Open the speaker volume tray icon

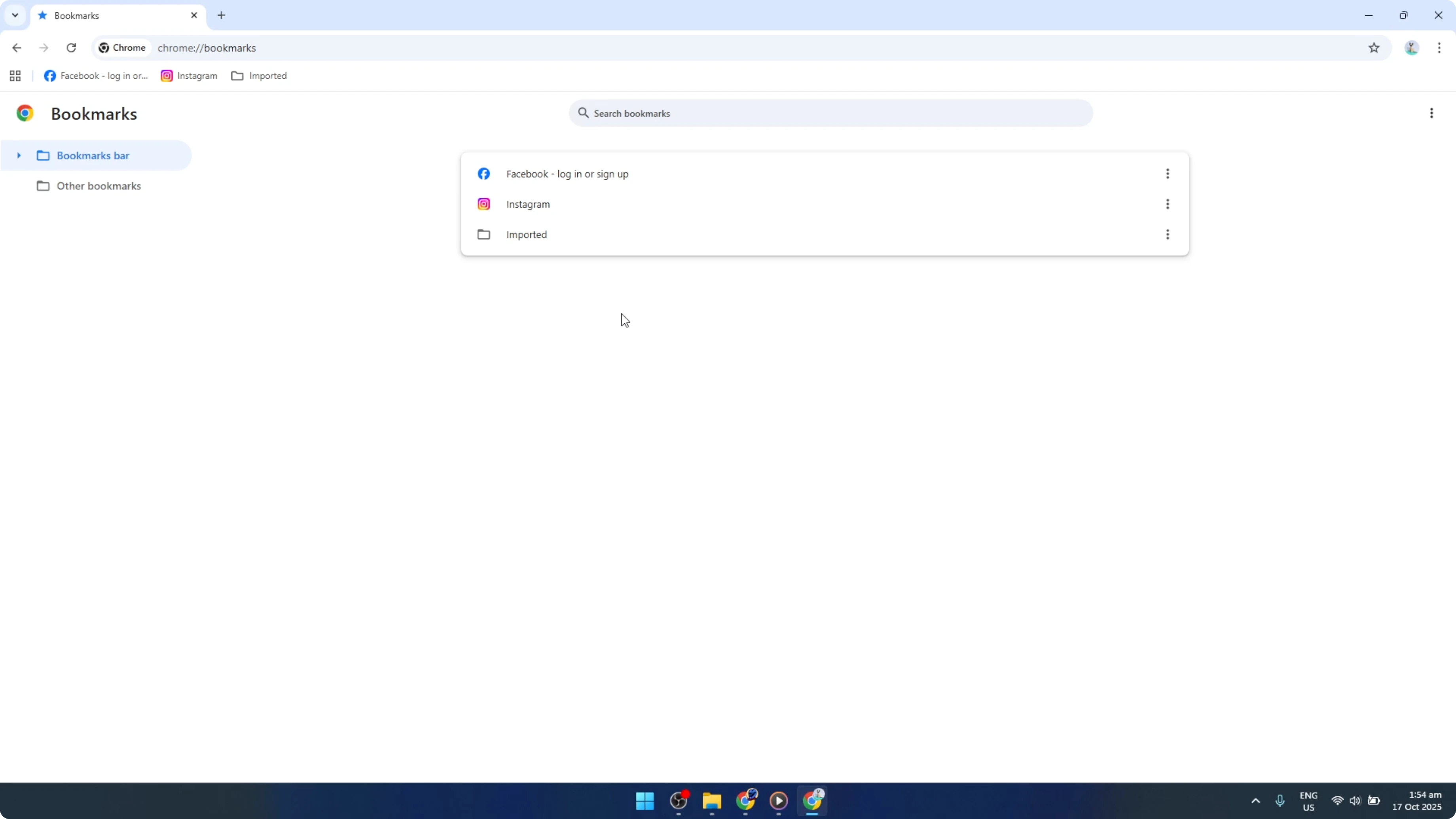click(x=1355, y=801)
